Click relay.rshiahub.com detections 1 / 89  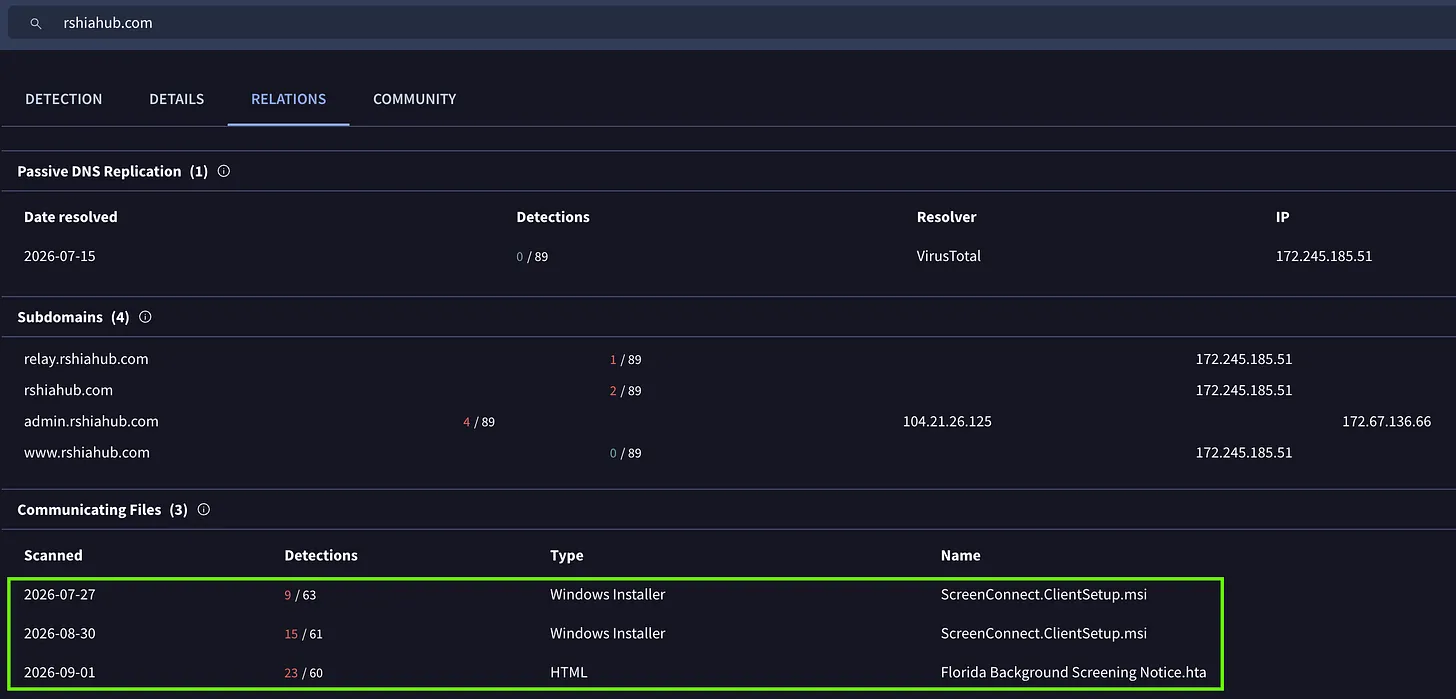(625, 360)
